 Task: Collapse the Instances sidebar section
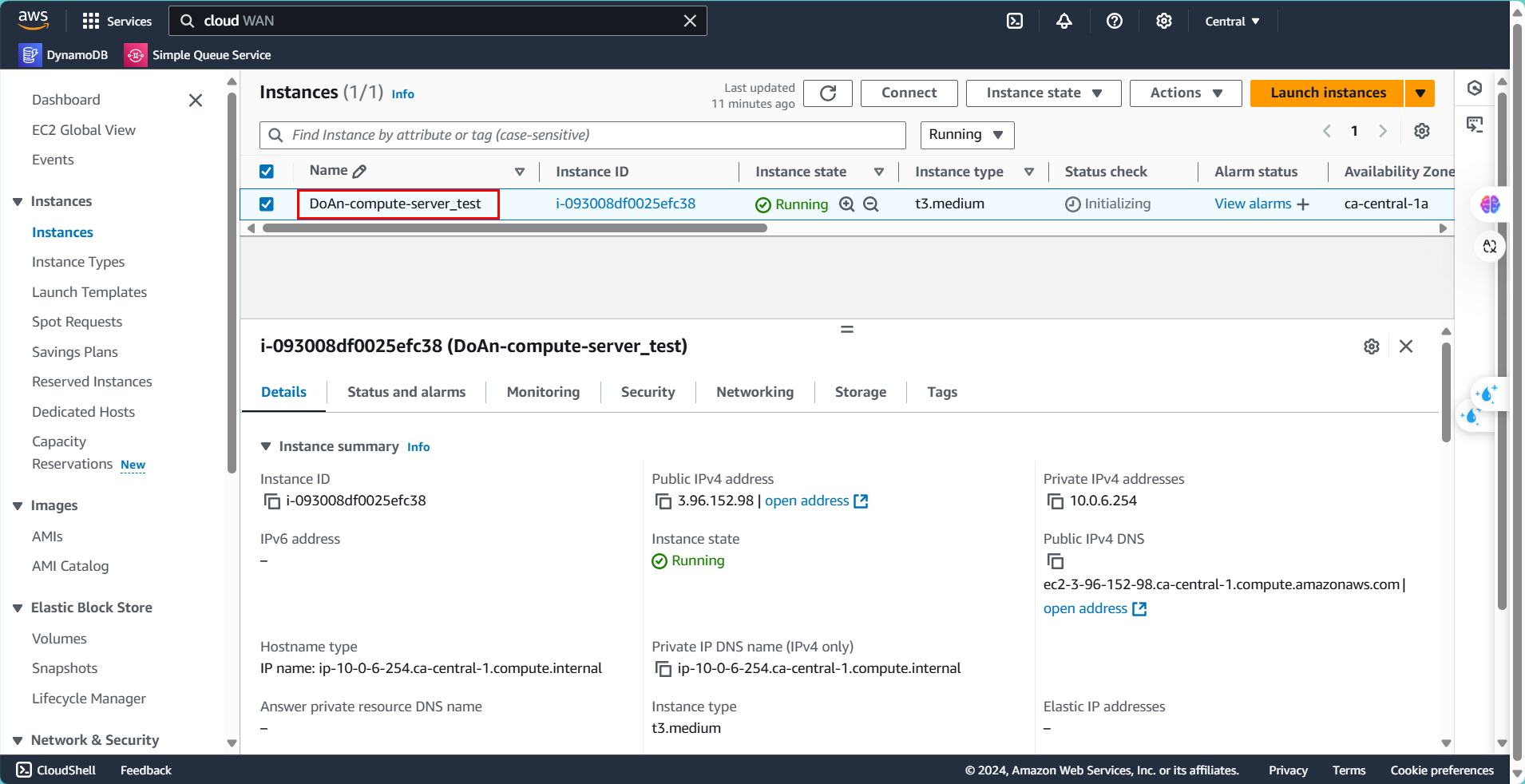coord(18,202)
